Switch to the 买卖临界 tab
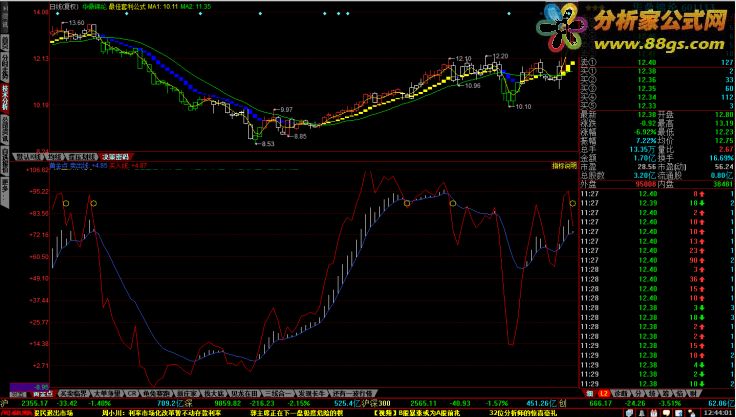736x417 pixels. (x=72, y=394)
